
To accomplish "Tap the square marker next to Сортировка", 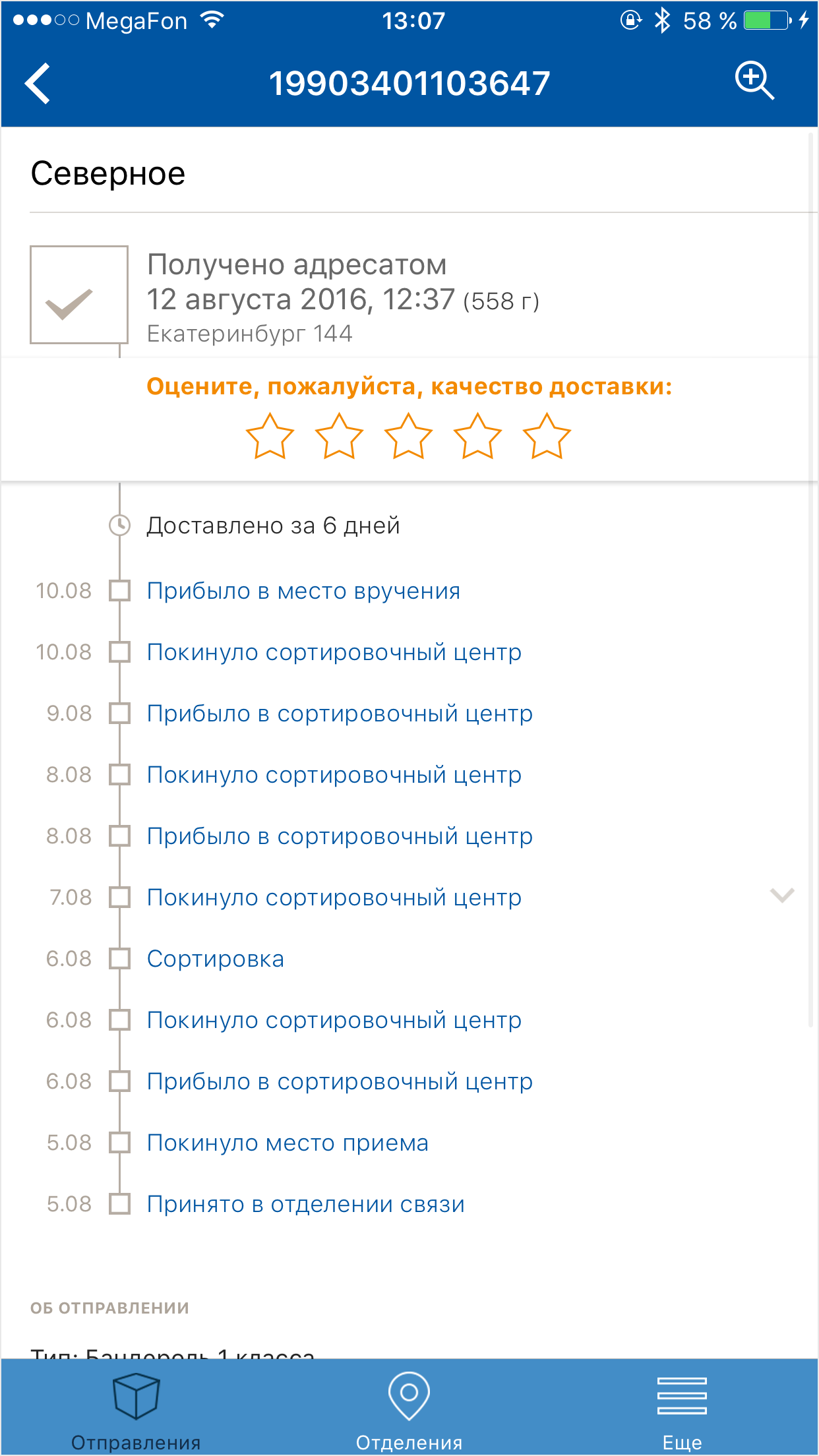I will coord(119,959).
